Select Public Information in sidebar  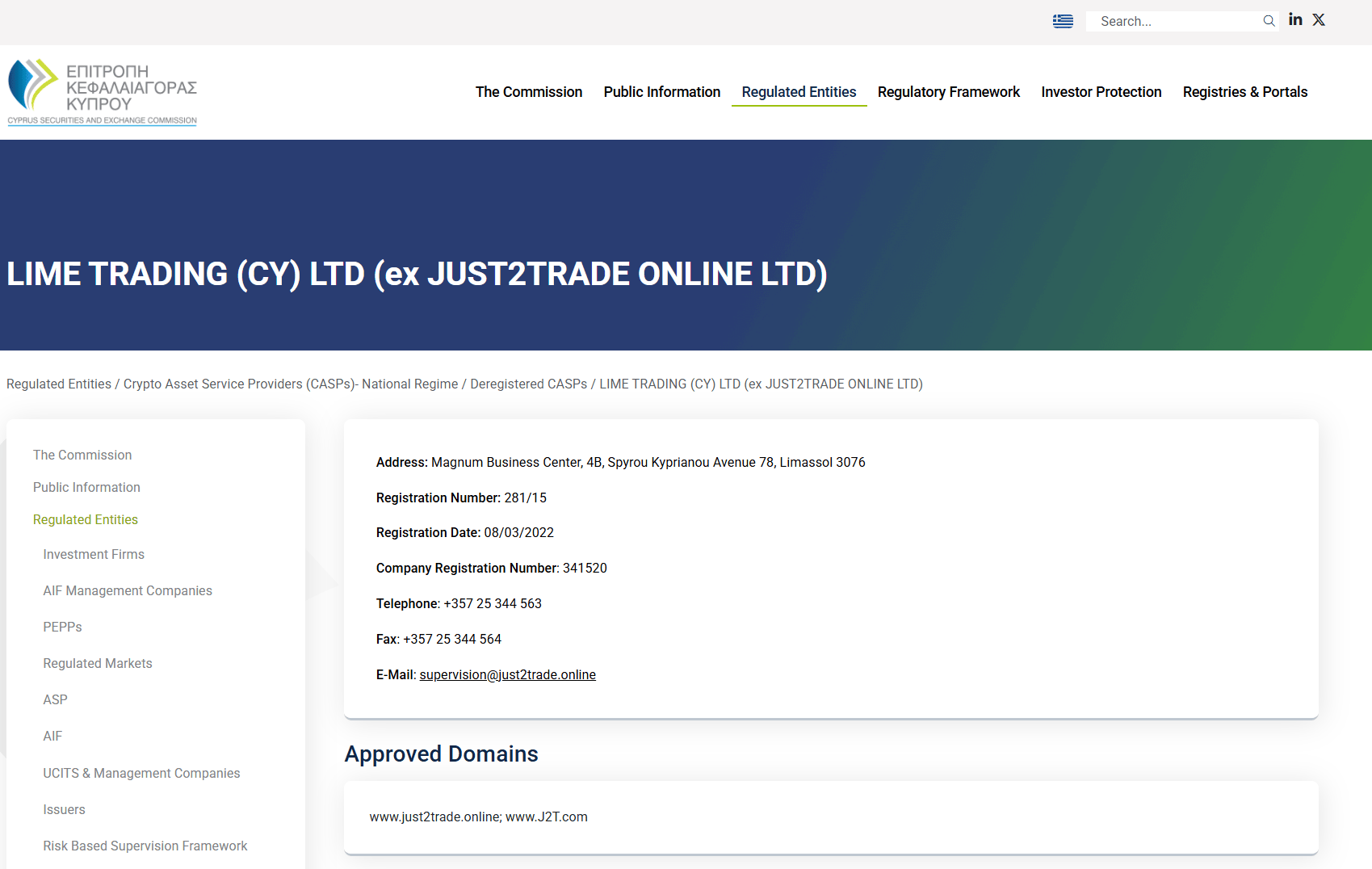pyautogui.click(x=86, y=487)
